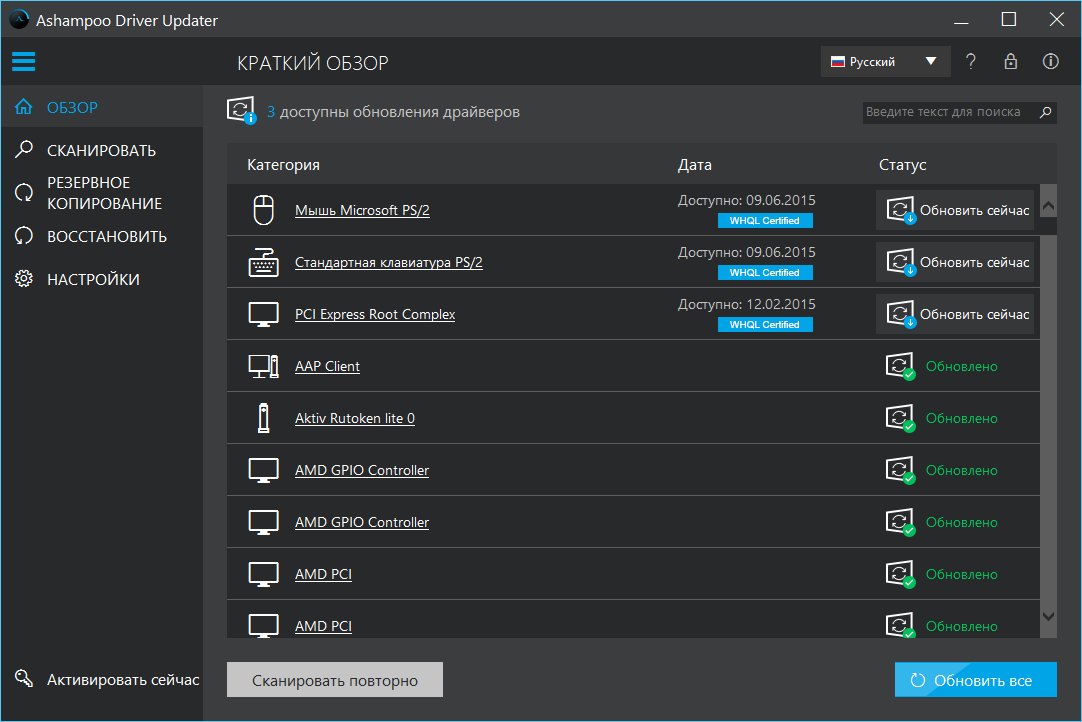Click the search magnifier icon
The width and height of the screenshot is (1082, 722).
(1045, 112)
